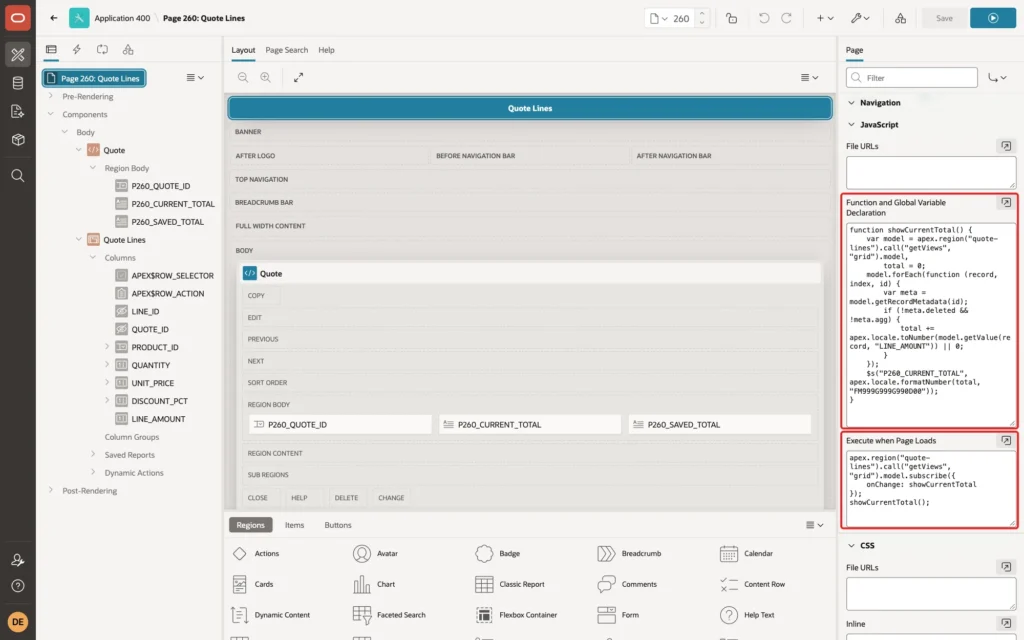Collapse the JavaScript property group
This screenshot has height=640, width=1024.
click(851, 124)
